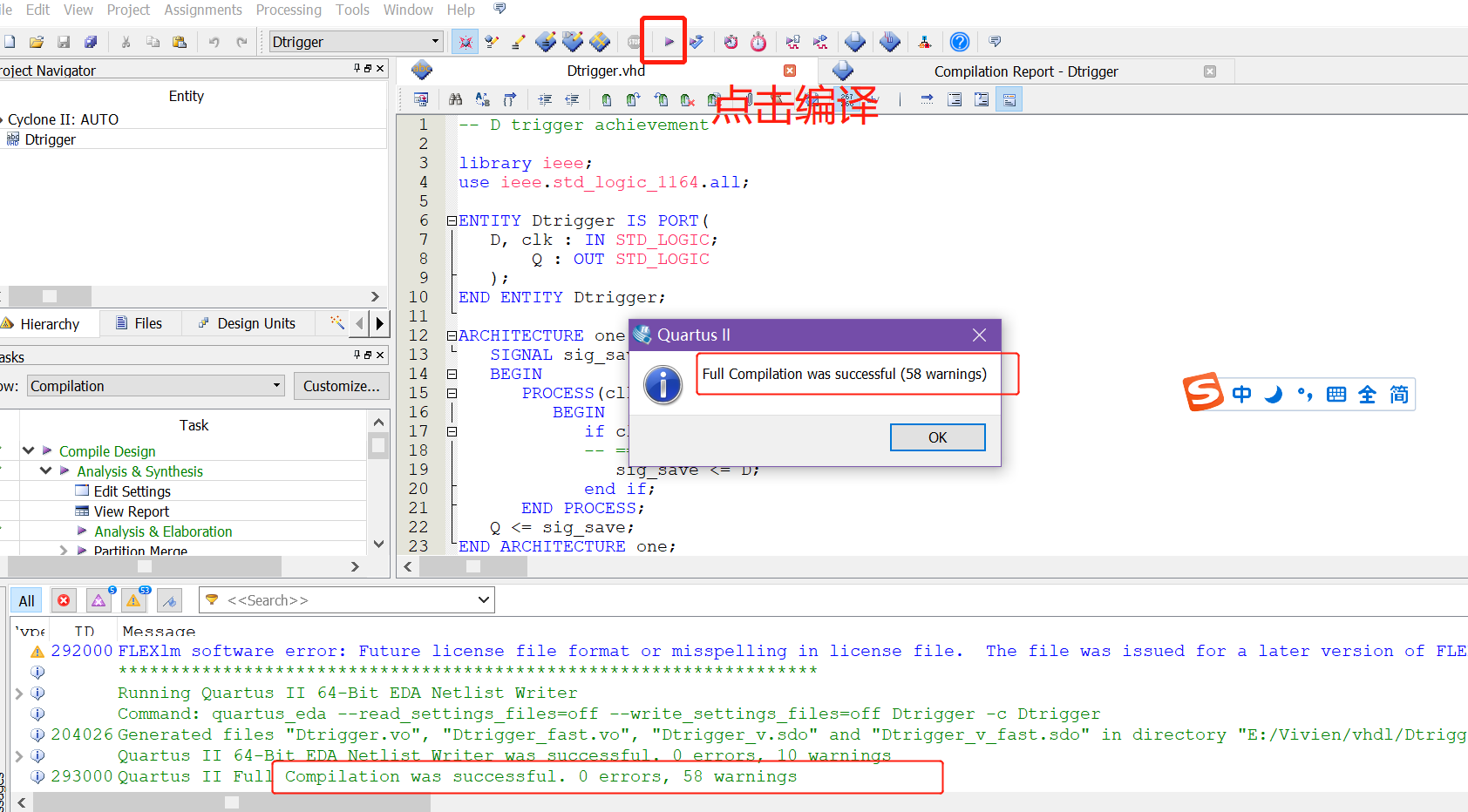This screenshot has height=812, width=1468.
Task: Collapse the ARCHITECTURE one code fold marker
Action: point(452,335)
